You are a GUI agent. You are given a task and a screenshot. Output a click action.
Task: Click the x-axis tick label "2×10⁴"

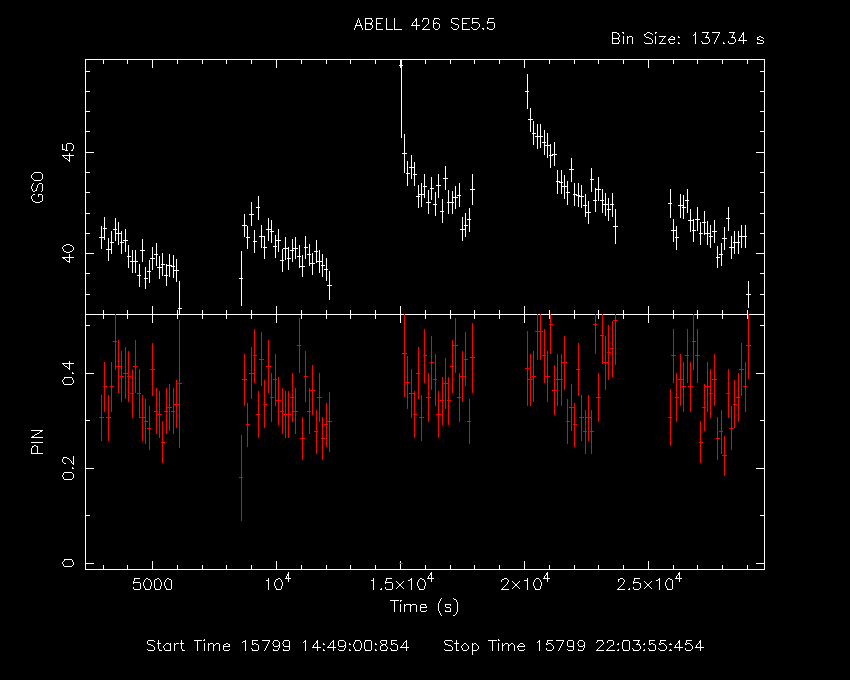point(525,581)
